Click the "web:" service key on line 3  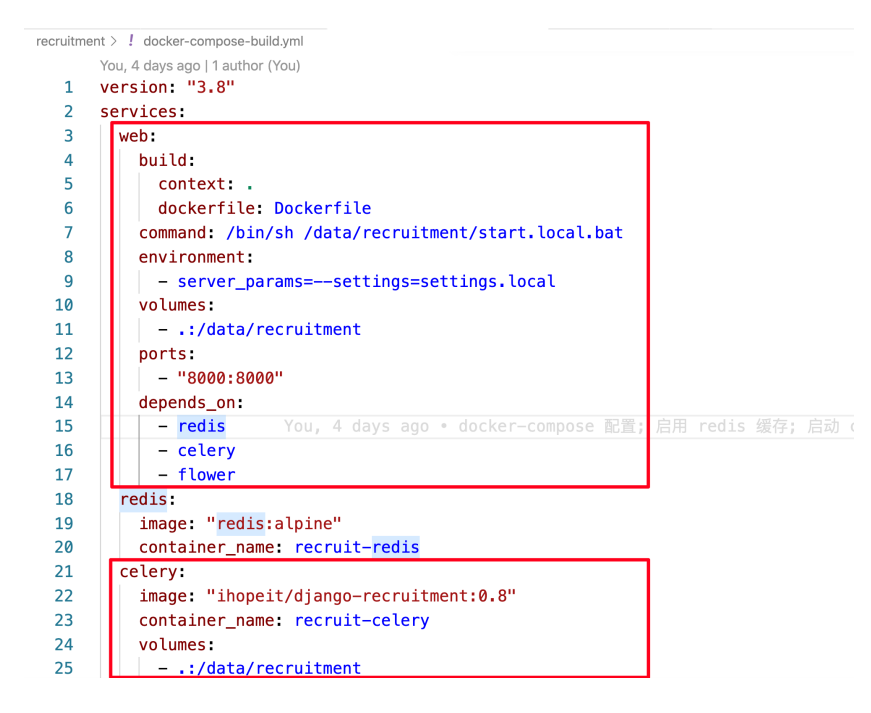click(138, 136)
